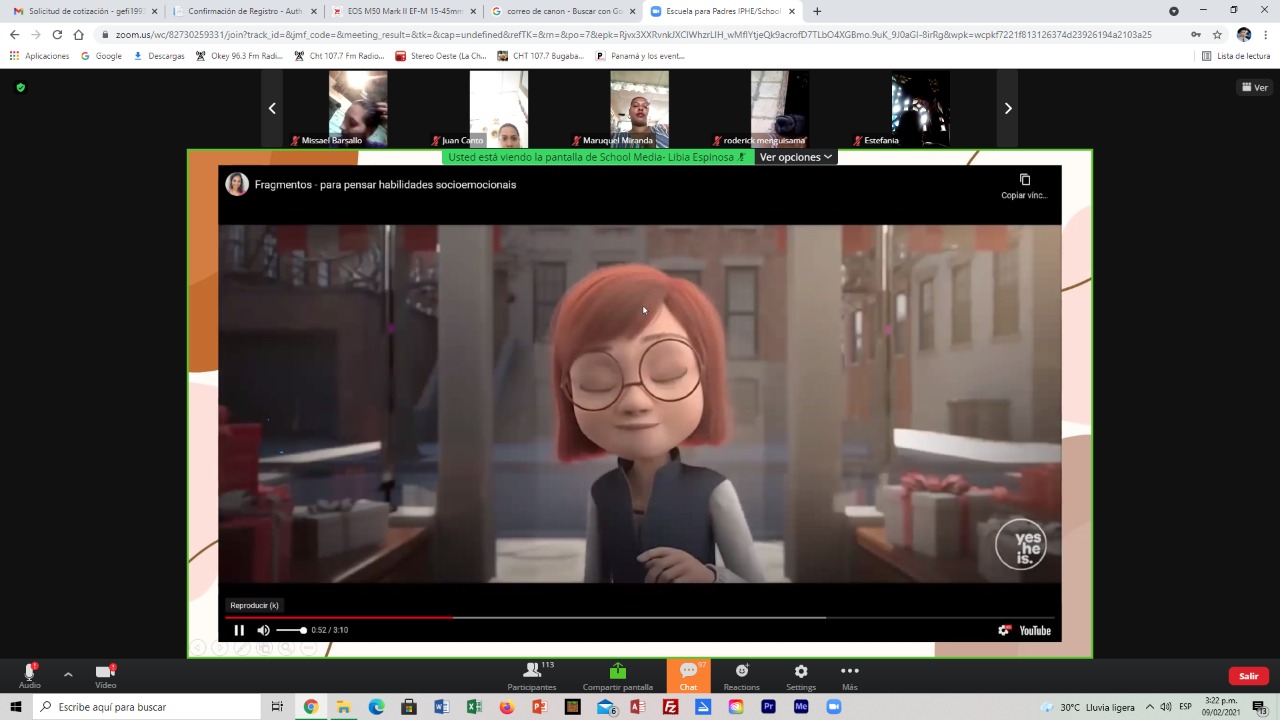The width and height of the screenshot is (1280, 720).
Task: Focus the zoom.us address bar
Action: [633, 34]
